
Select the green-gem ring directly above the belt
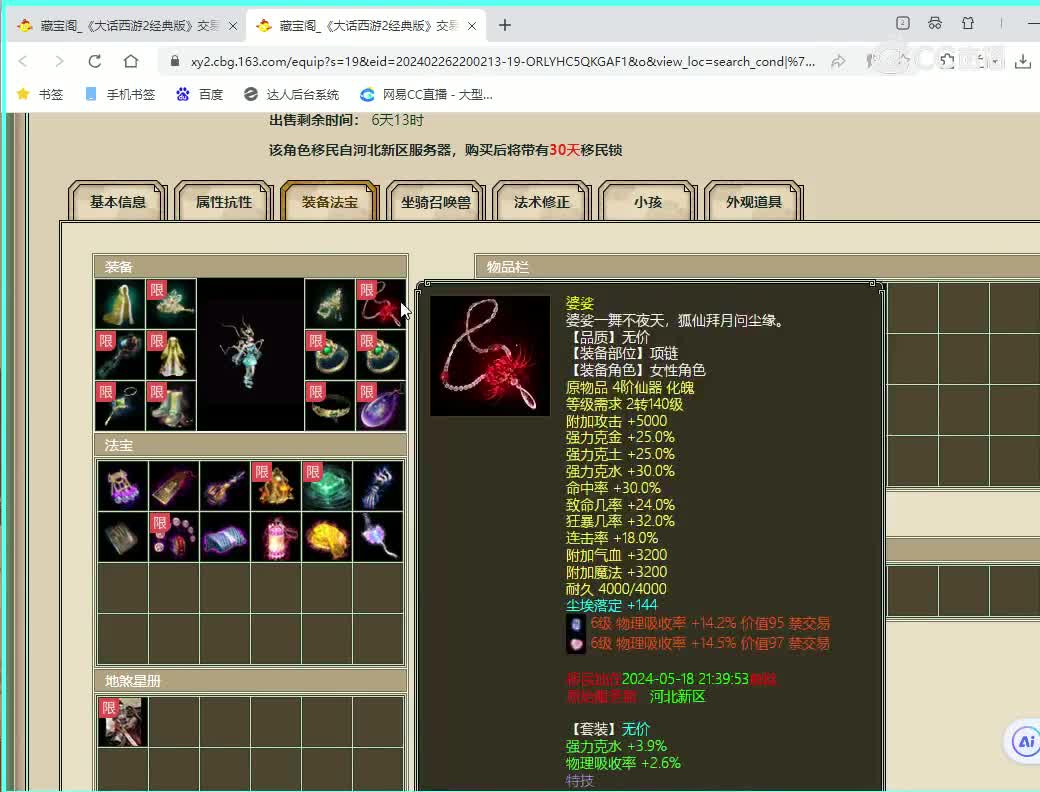330,355
